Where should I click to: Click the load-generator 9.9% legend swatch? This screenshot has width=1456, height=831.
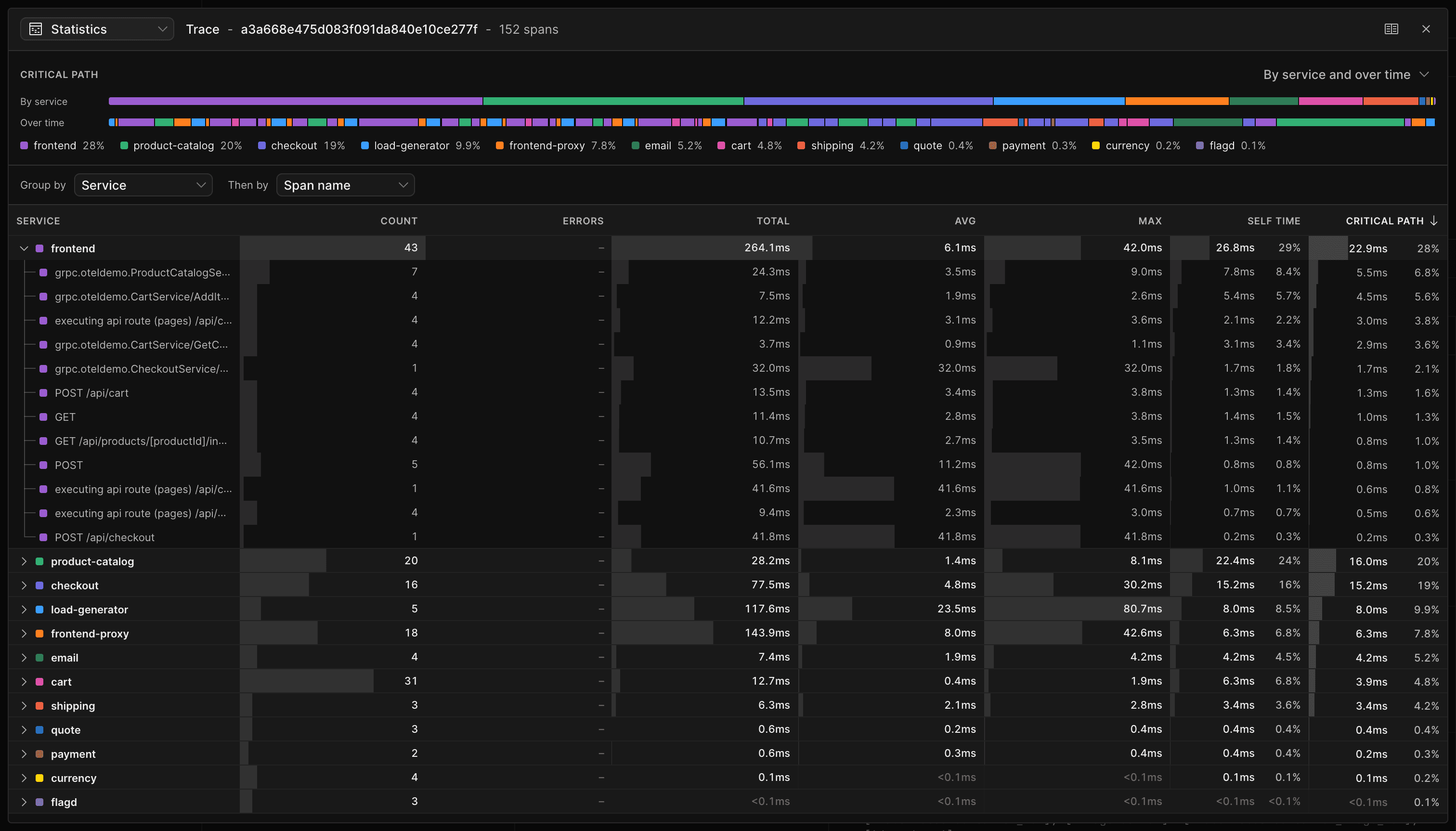[364, 145]
